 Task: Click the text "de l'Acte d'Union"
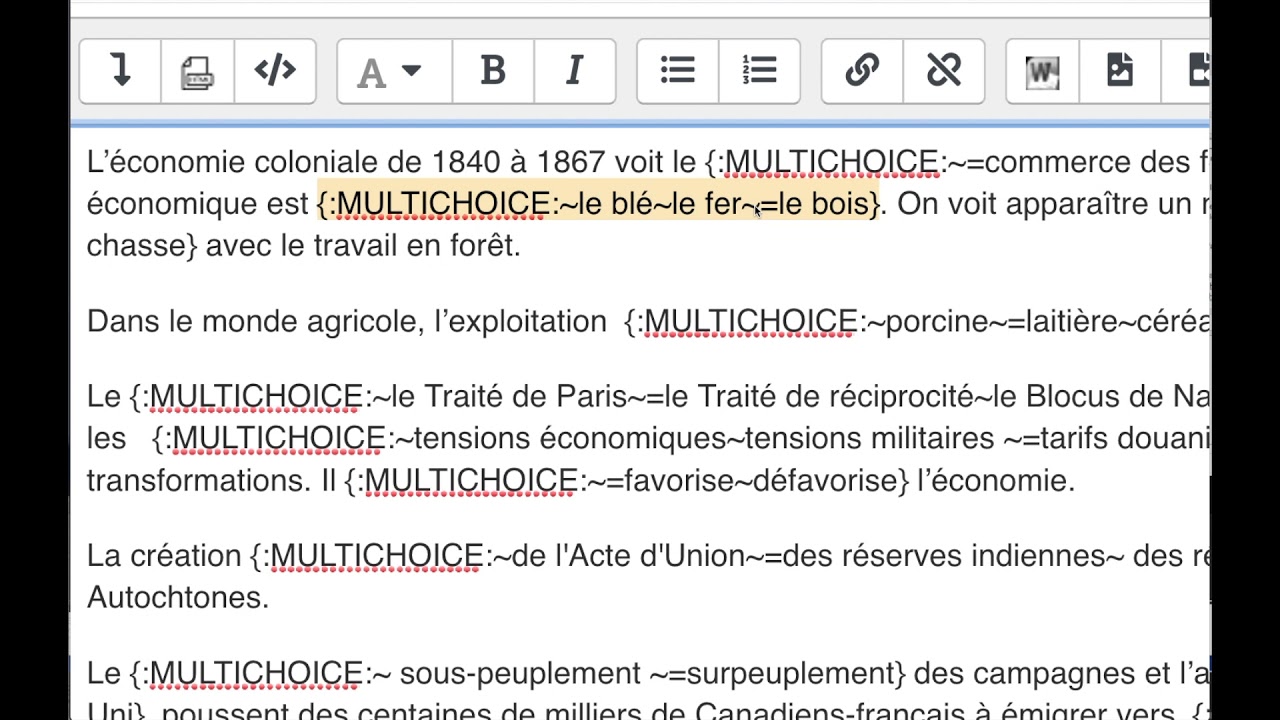point(627,556)
